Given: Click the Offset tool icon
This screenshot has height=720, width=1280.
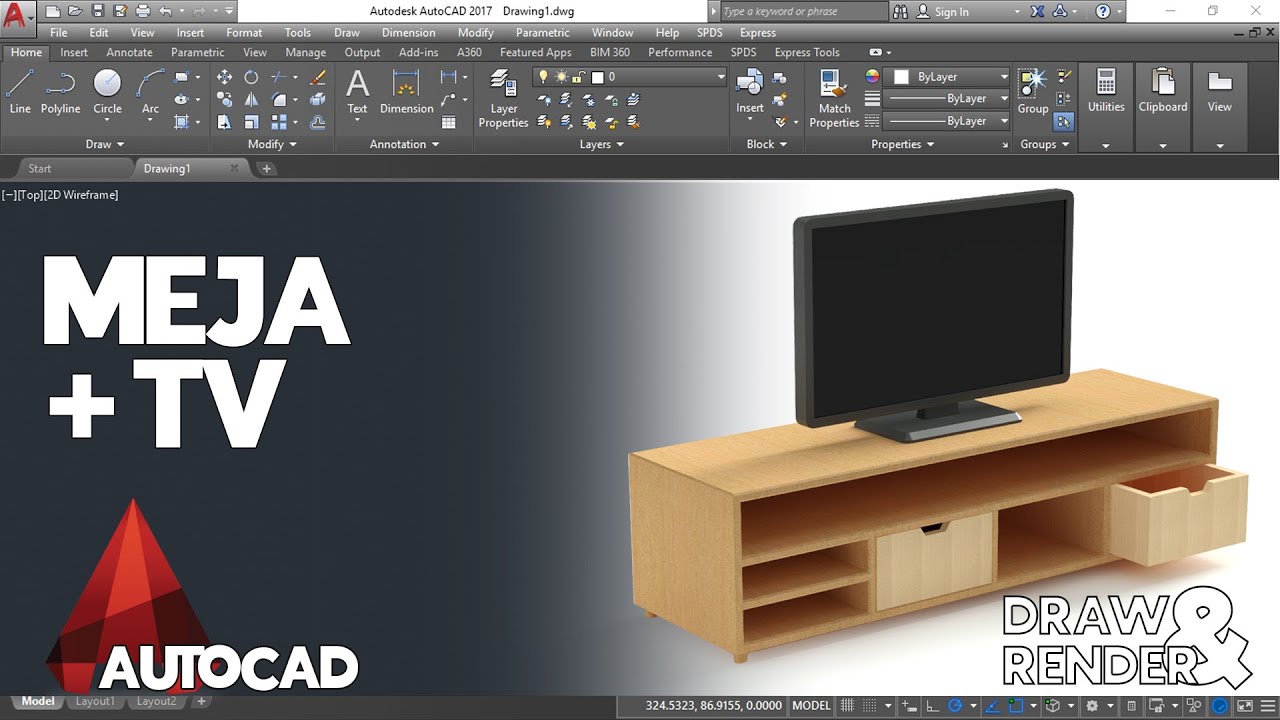Looking at the screenshot, I should click(x=318, y=122).
